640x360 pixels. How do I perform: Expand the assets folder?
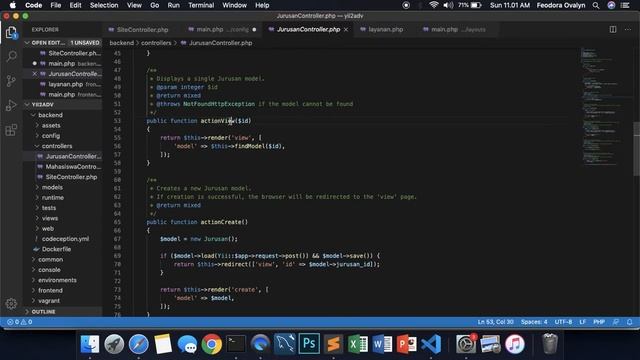click(x=37, y=125)
